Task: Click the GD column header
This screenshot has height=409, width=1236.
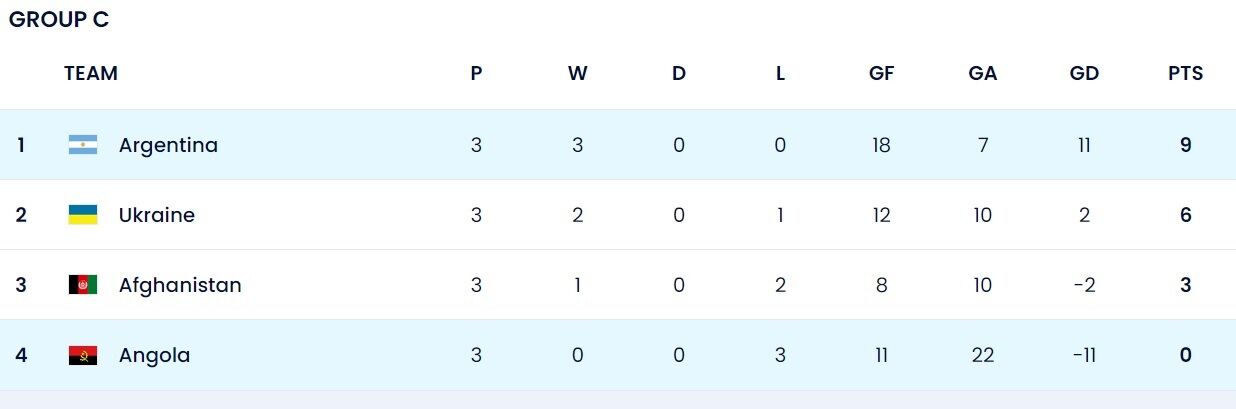Action: [x=1084, y=73]
